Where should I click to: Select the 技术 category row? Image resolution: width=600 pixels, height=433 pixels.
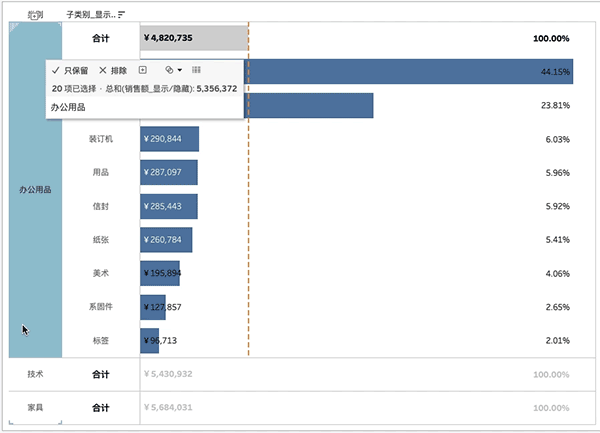coord(35,374)
